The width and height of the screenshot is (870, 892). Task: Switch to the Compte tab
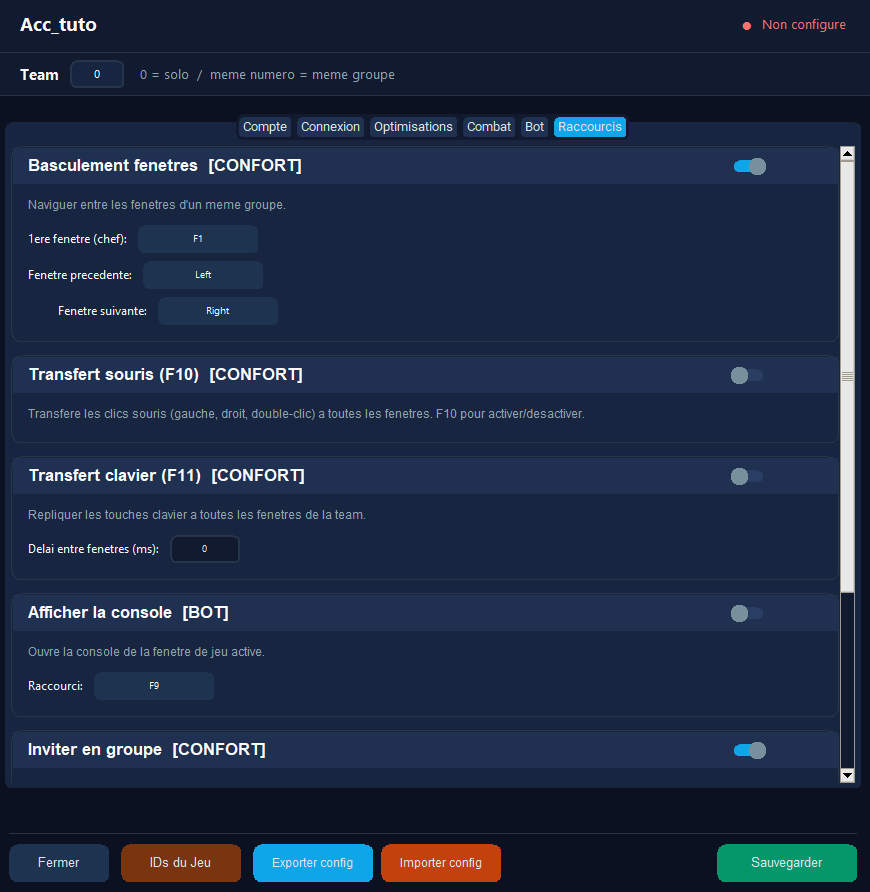pos(265,127)
